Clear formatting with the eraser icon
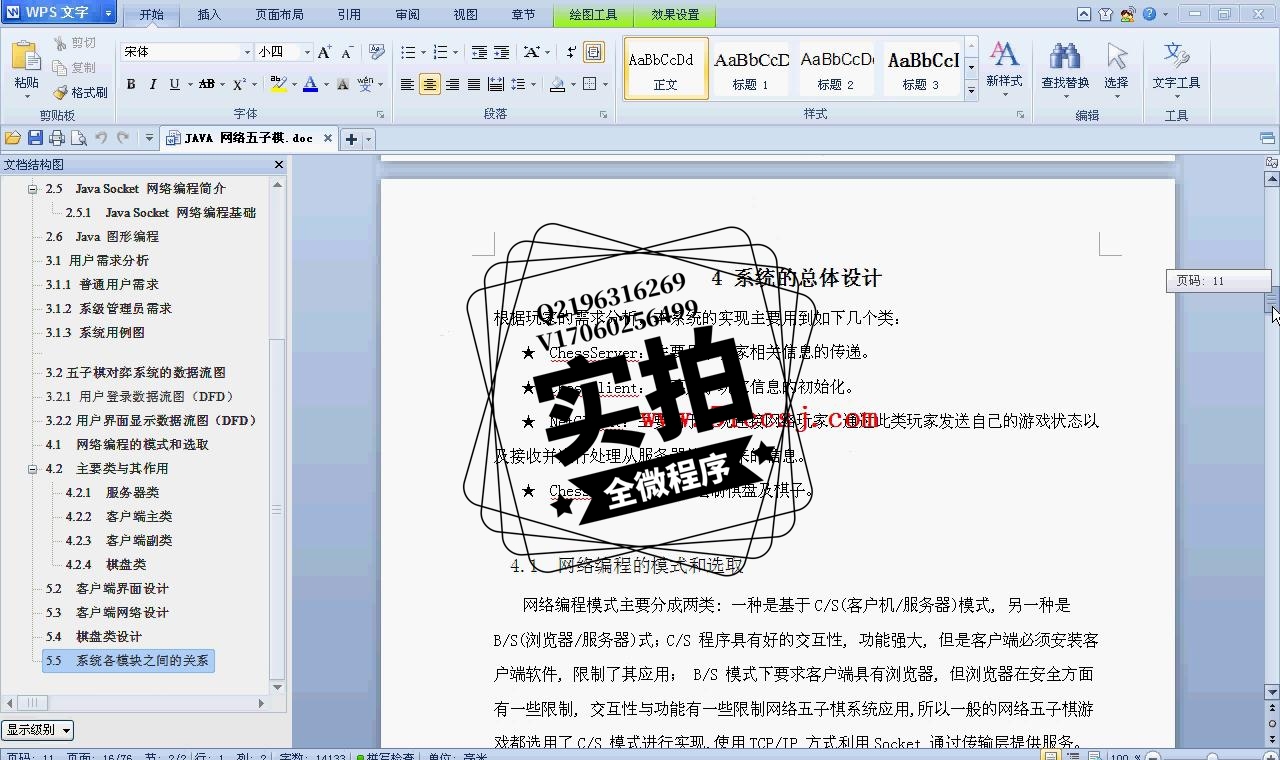Screen dimensions: 1280x760 click(x=376, y=52)
